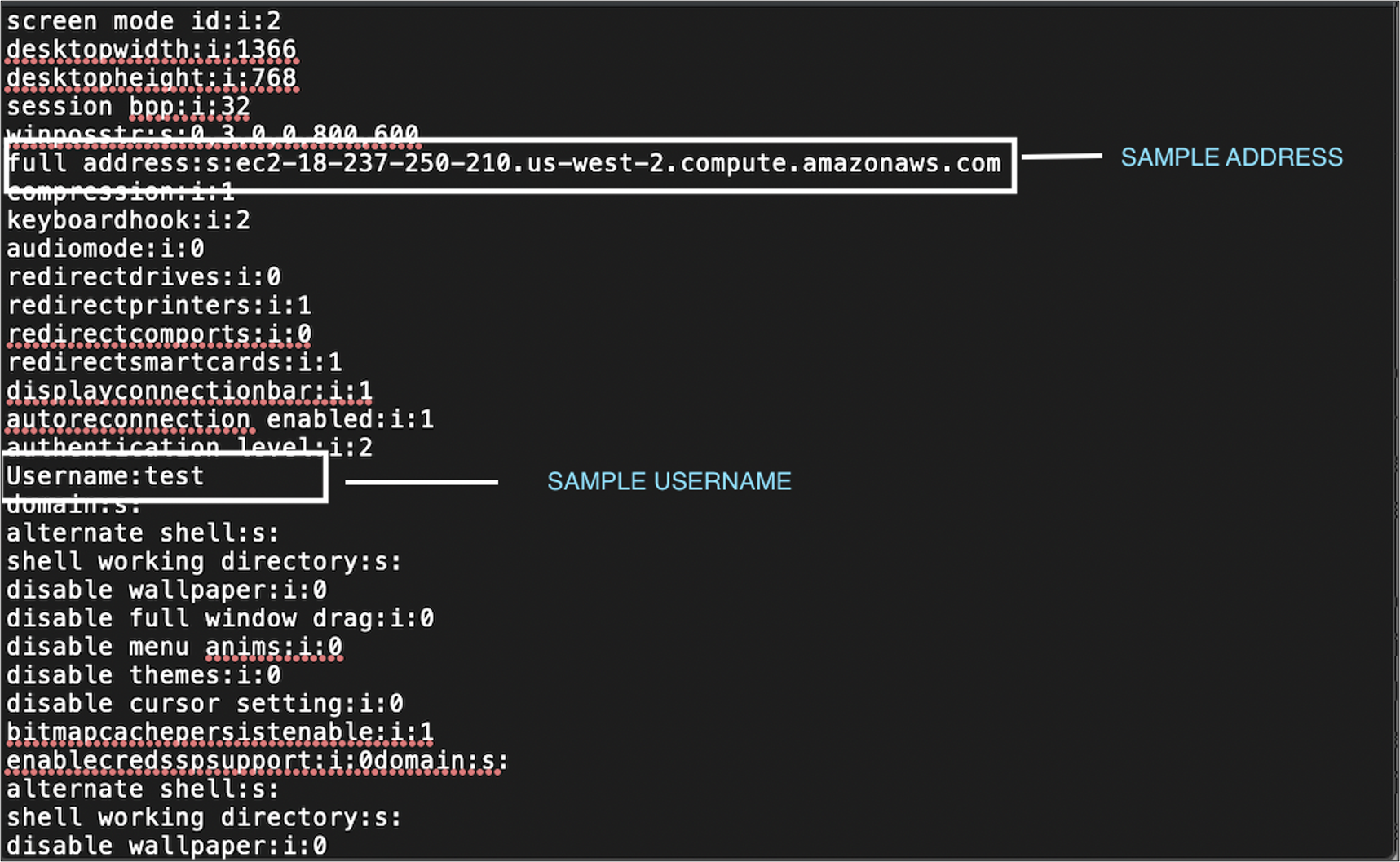Click the displayconnectionbar:i:1 line
The height and width of the screenshot is (862, 1400).
pos(189,391)
